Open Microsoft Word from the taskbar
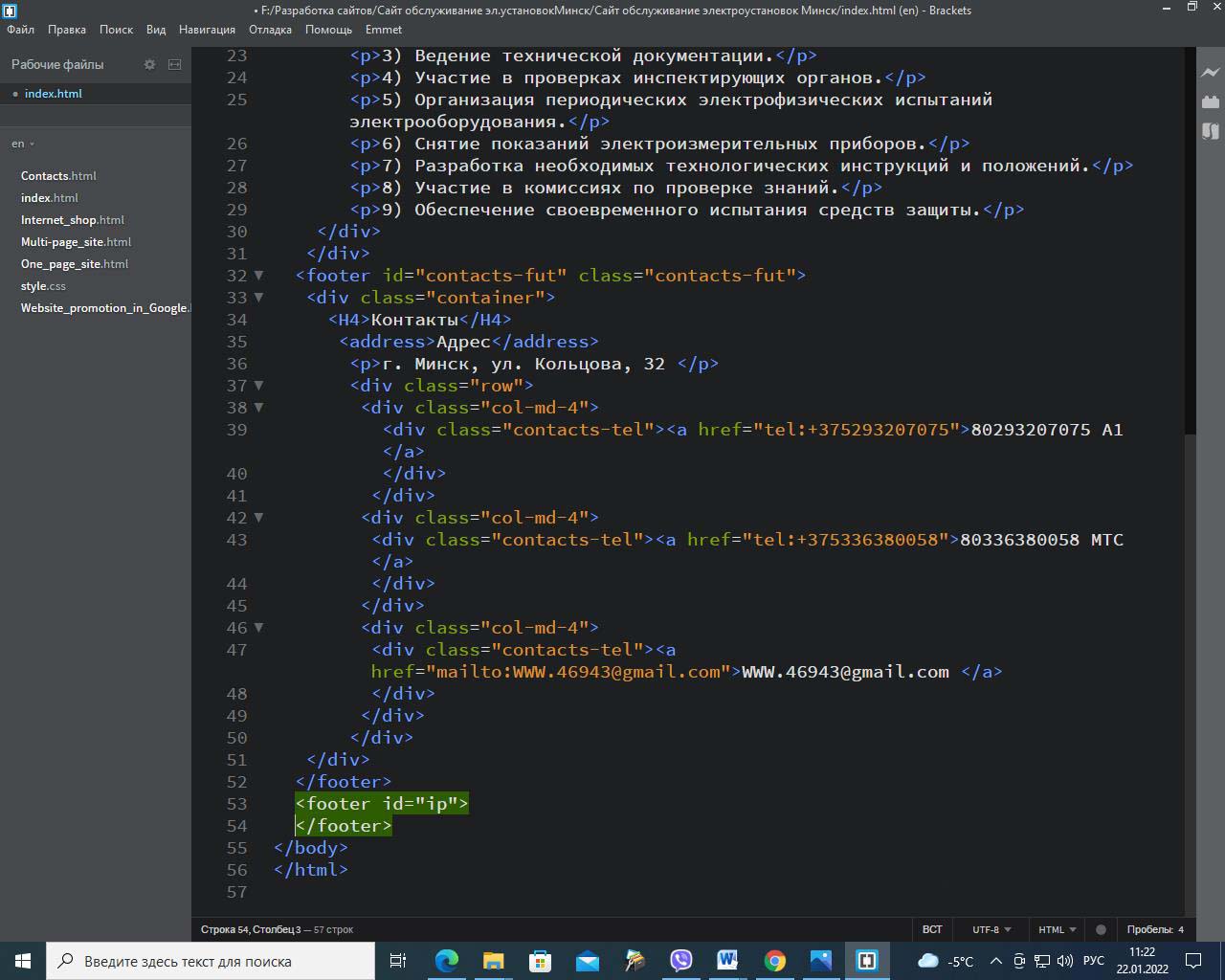This screenshot has height=980, width=1225. coord(727,961)
